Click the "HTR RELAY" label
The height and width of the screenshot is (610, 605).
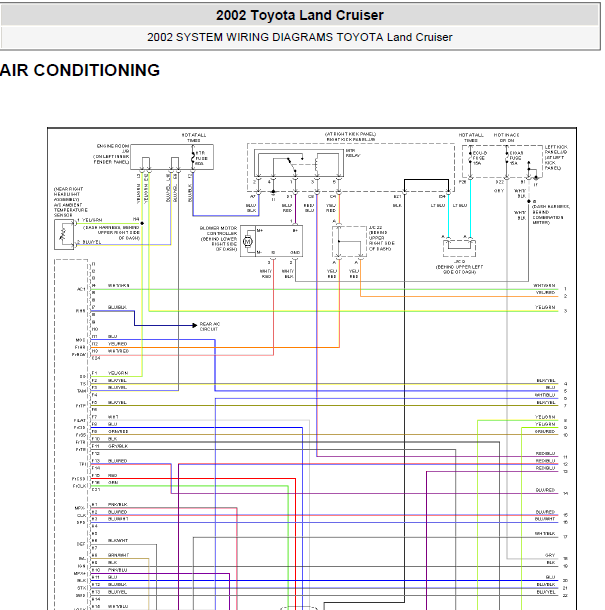(352, 153)
